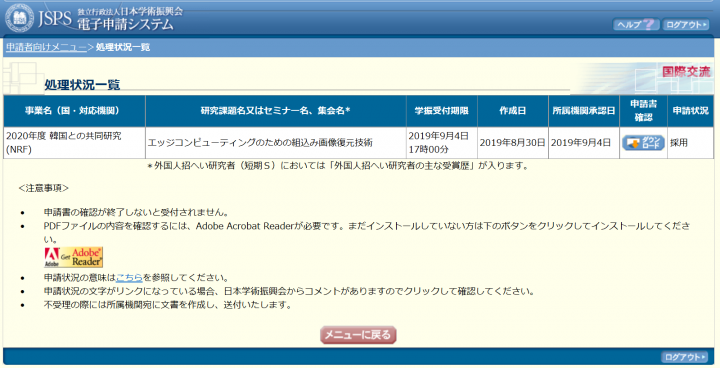Get Adobe Reader badge
This screenshot has width=720, height=368.
[x=73, y=257]
